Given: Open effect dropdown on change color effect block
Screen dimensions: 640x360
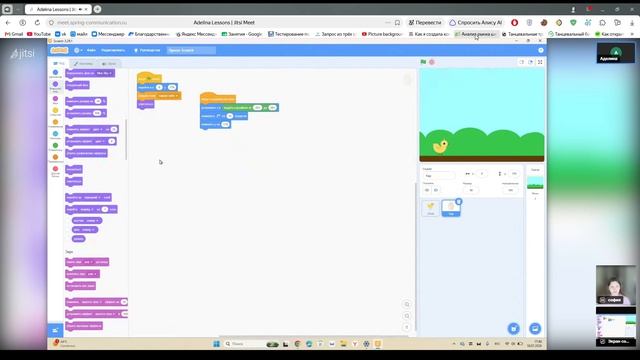Looking at the screenshot, I should (x=97, y=129).
